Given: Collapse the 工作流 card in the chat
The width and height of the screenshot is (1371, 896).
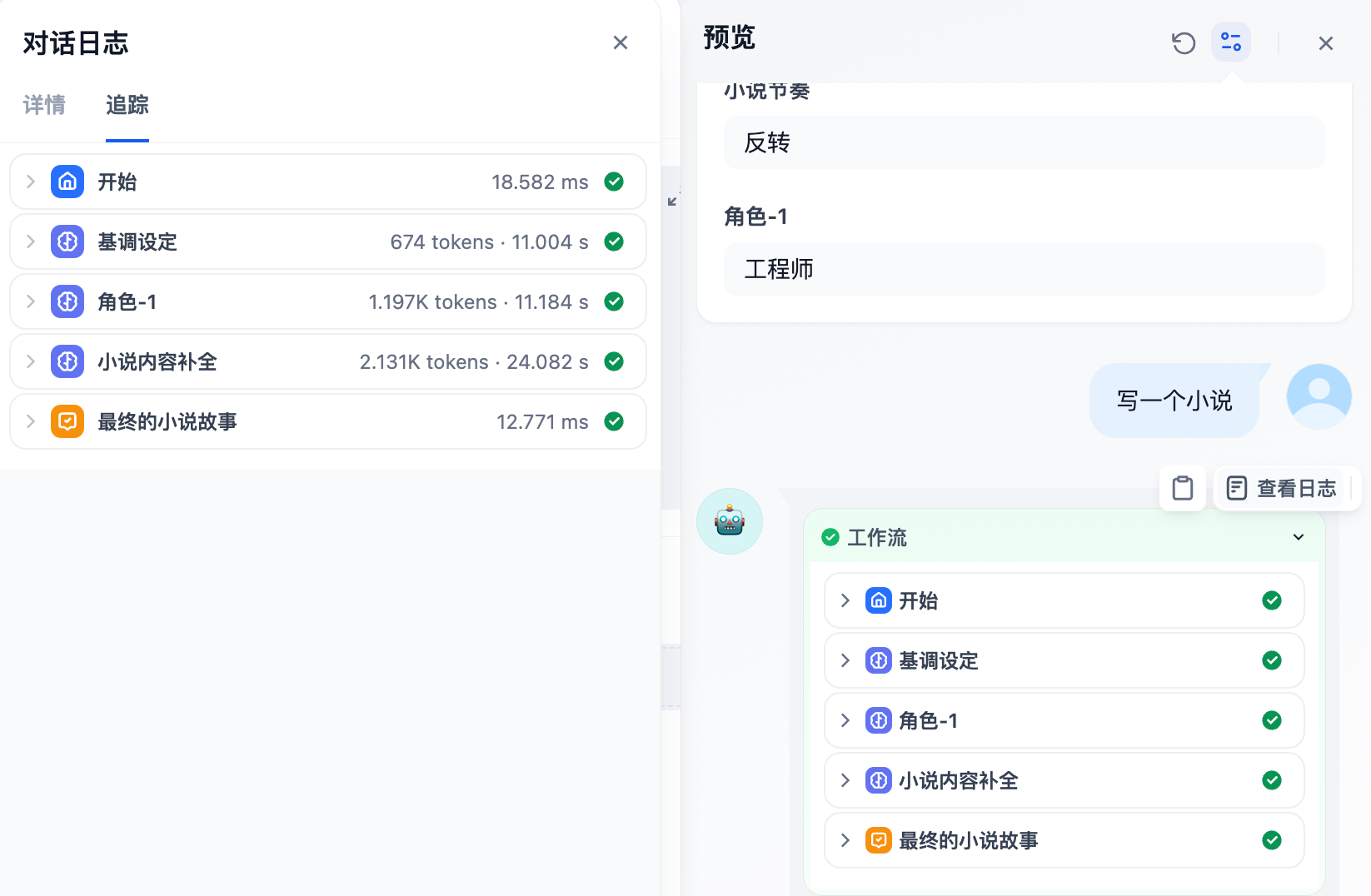Looking at the screenshot, I should 1298,537.
